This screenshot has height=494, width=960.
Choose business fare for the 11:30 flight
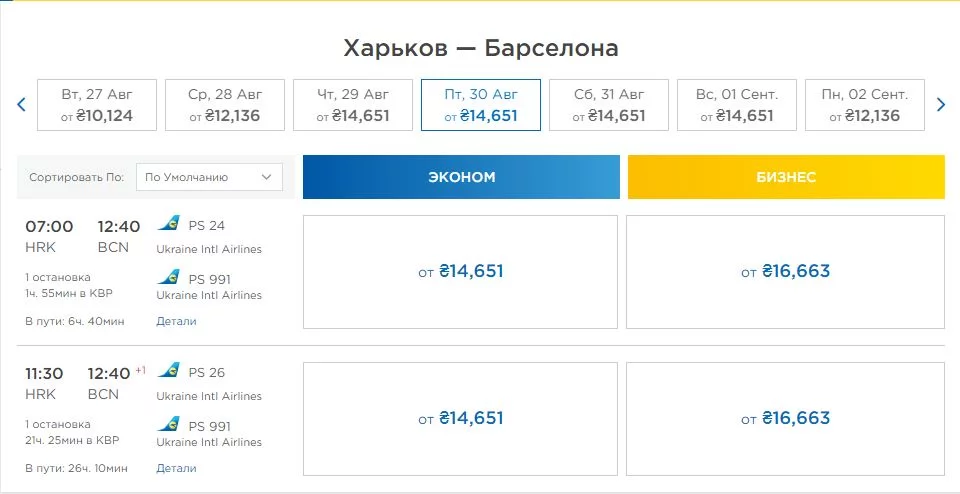point(785,418)
